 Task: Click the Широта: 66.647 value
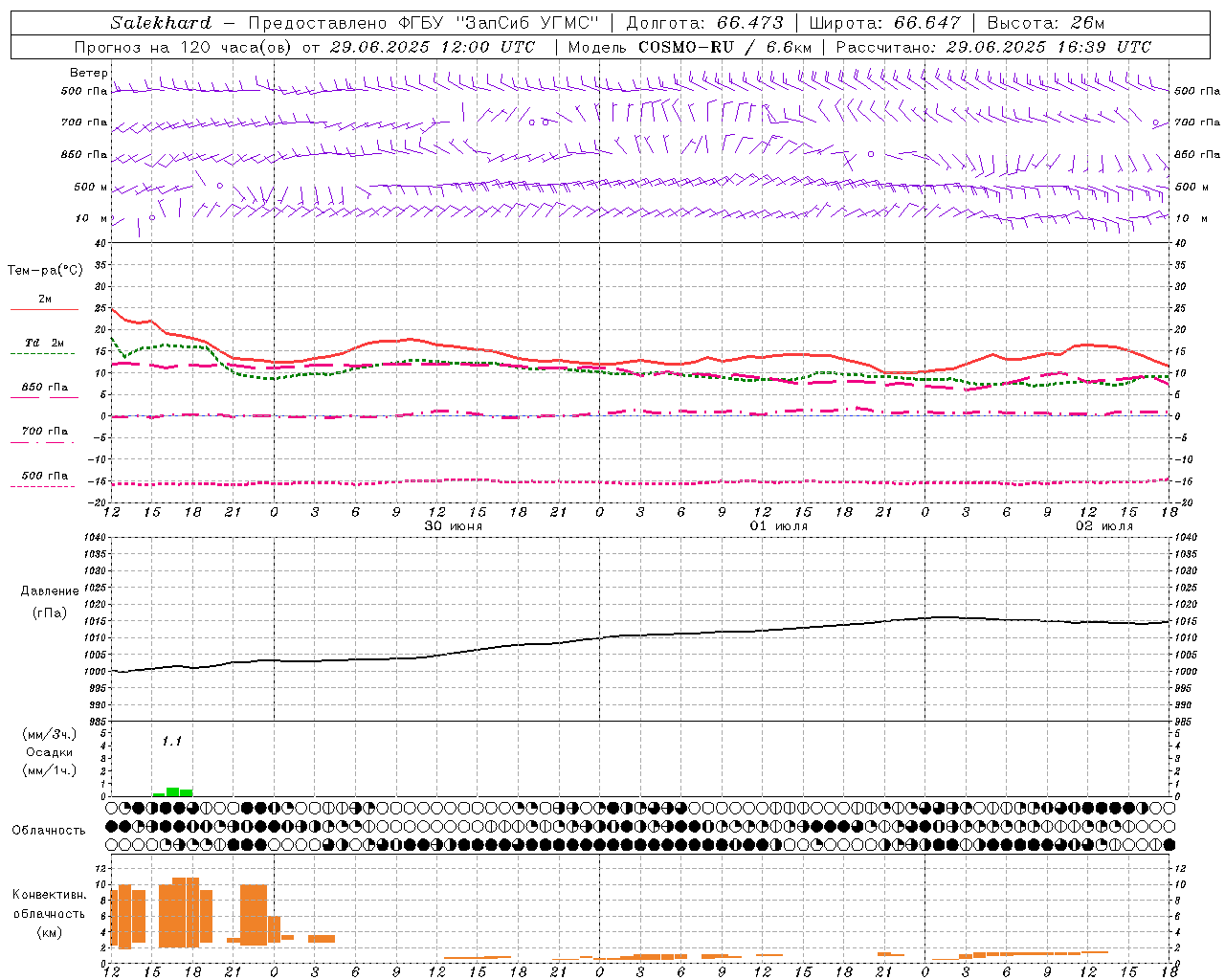pos(884,23)
